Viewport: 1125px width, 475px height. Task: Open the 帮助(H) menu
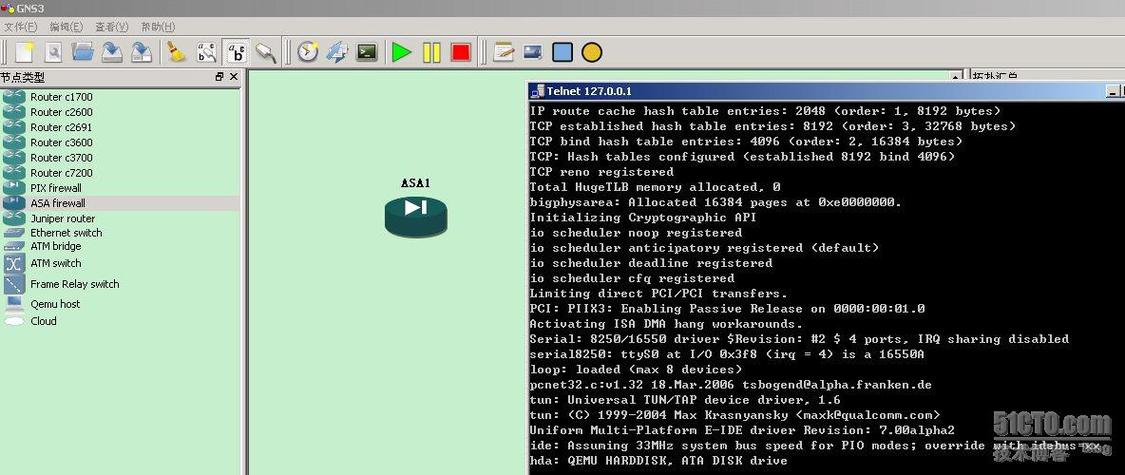coord(158,27)
